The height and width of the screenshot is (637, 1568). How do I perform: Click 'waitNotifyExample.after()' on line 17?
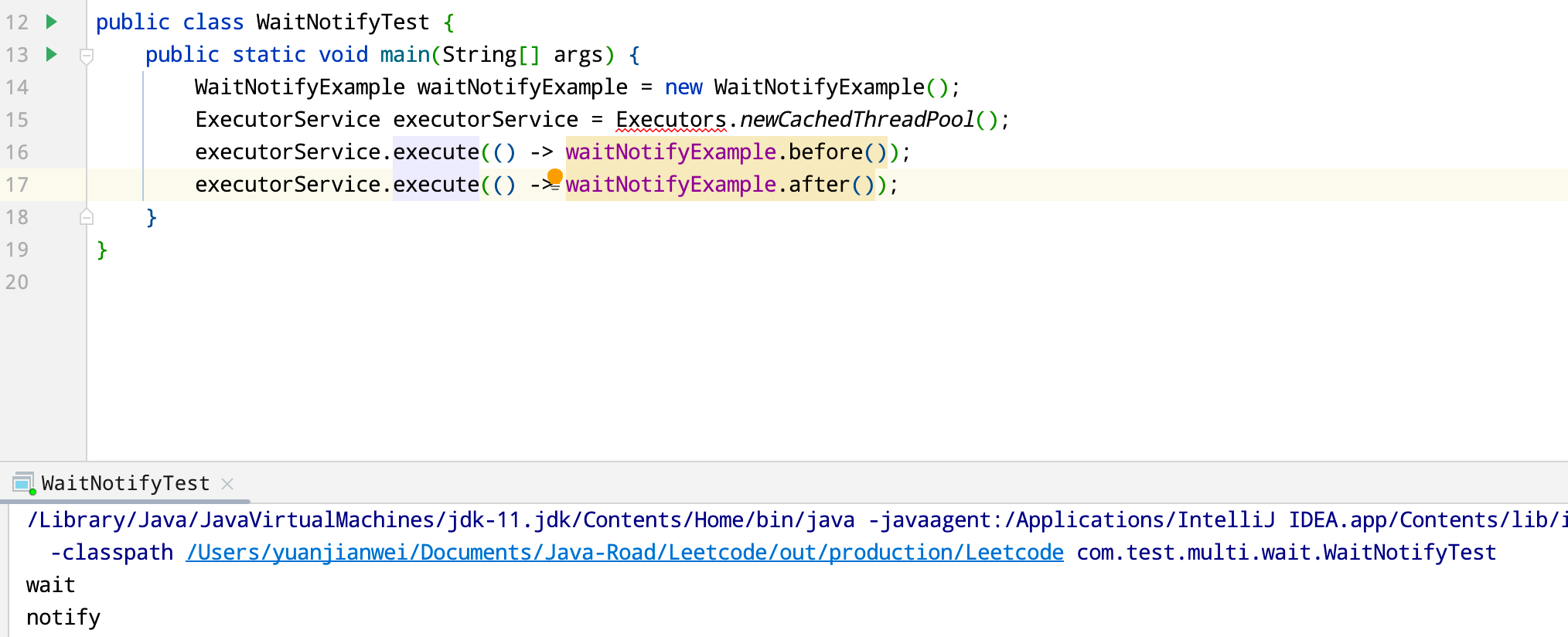(720, 185)
